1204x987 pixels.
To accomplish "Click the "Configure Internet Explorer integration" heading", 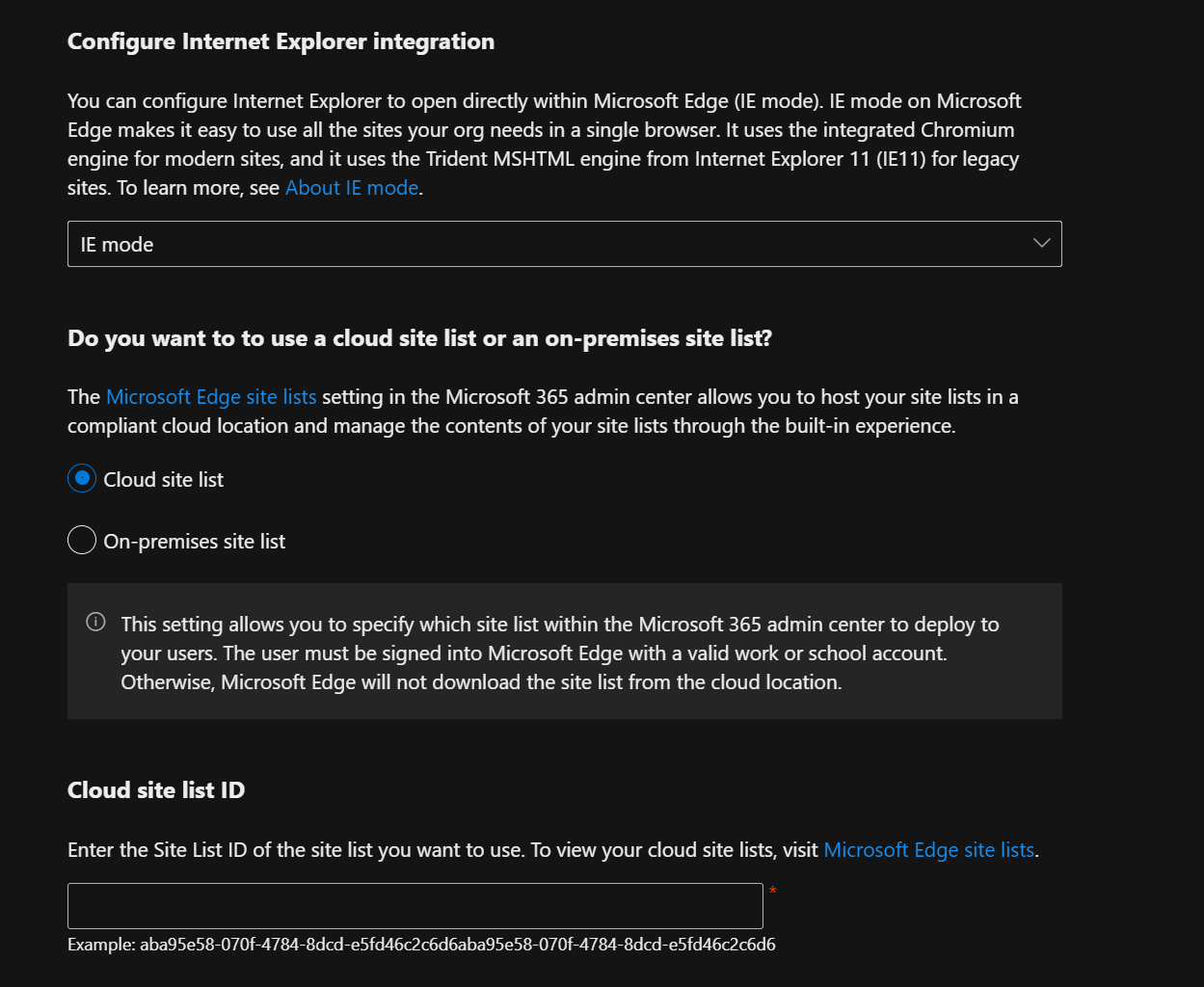I will [281, 41].
